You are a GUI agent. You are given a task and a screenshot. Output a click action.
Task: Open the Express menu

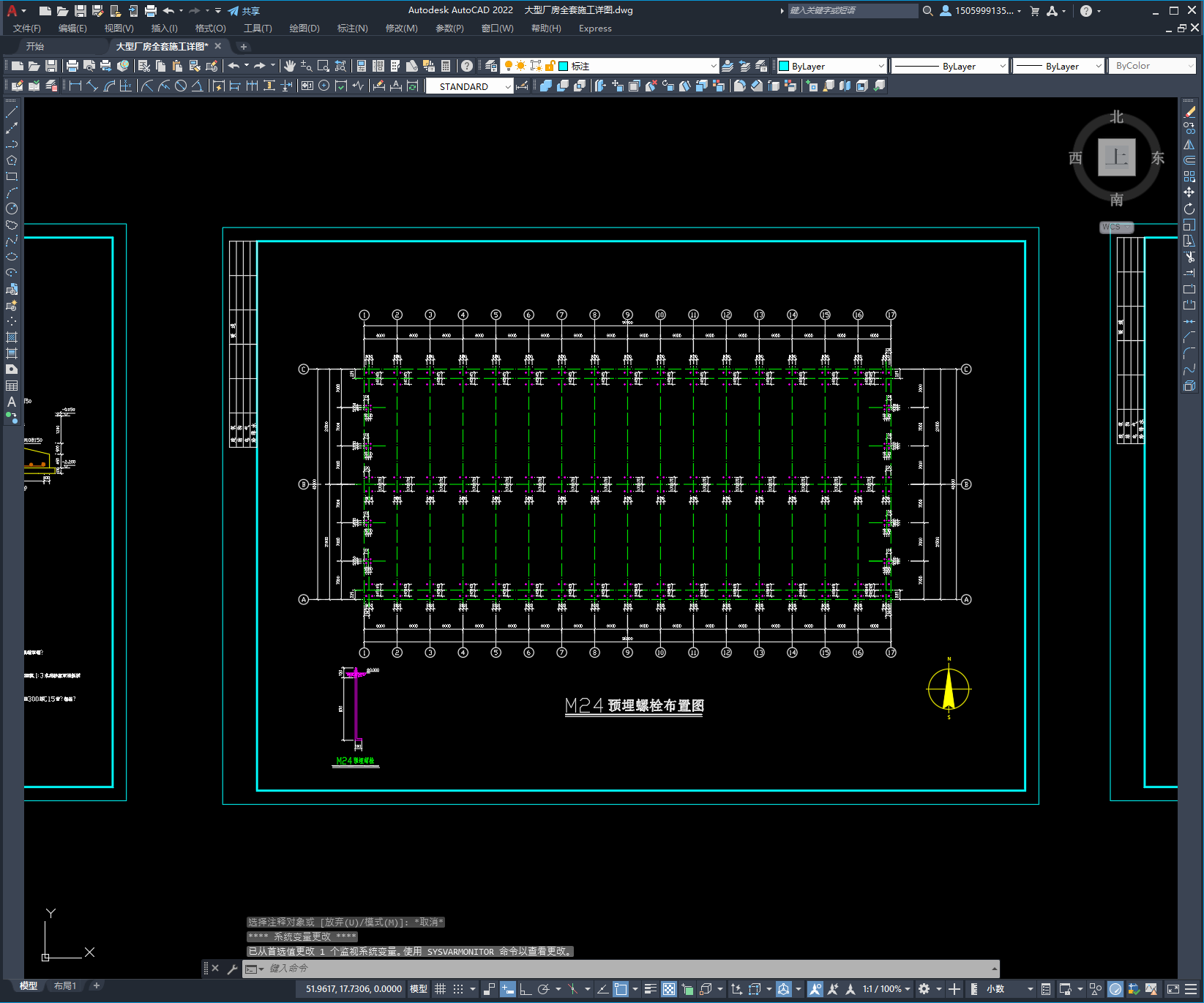pyautogui.click(x=595, y=29)
